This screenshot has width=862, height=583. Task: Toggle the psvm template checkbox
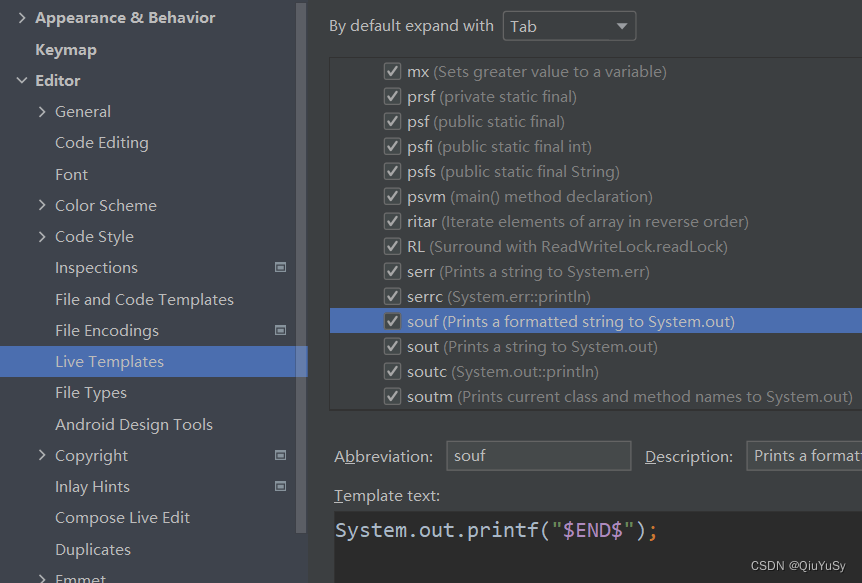(392, 197)
